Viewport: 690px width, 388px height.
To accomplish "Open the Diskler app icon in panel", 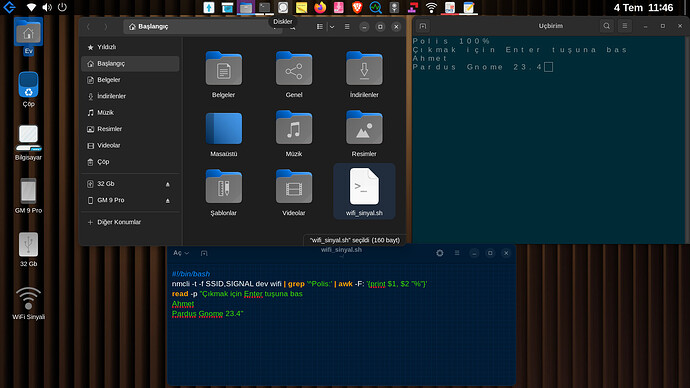I will coord(283,7).
